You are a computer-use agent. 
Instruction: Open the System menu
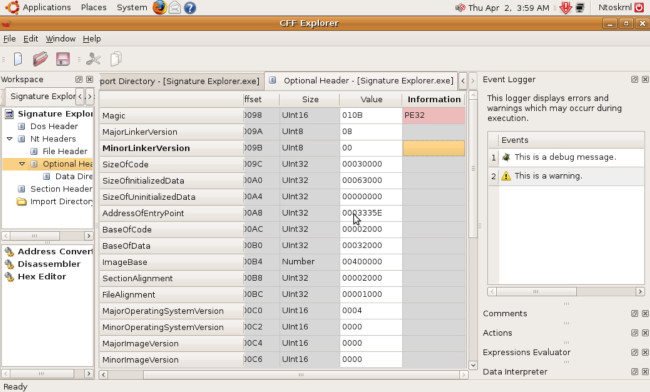click(x=131, y=7)
